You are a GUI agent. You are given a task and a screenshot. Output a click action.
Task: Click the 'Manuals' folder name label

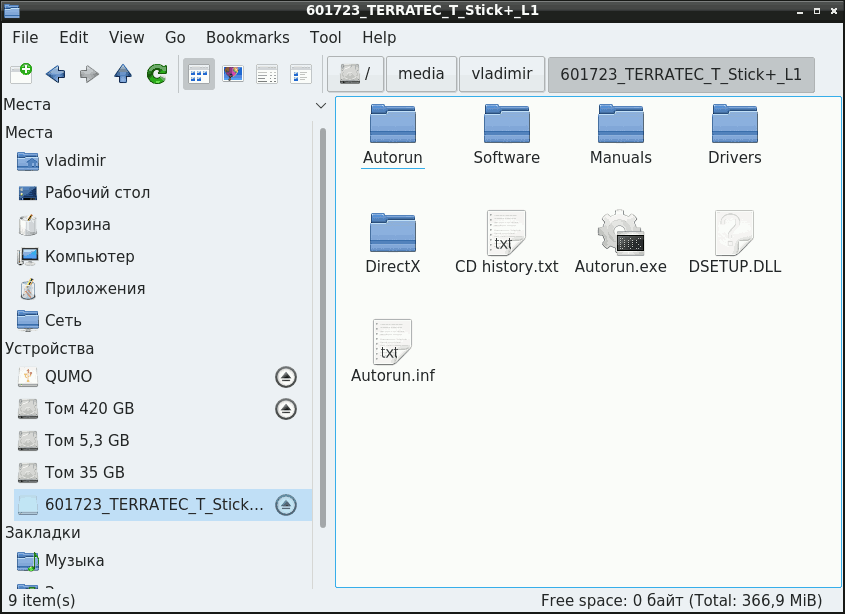coord(621,157)
